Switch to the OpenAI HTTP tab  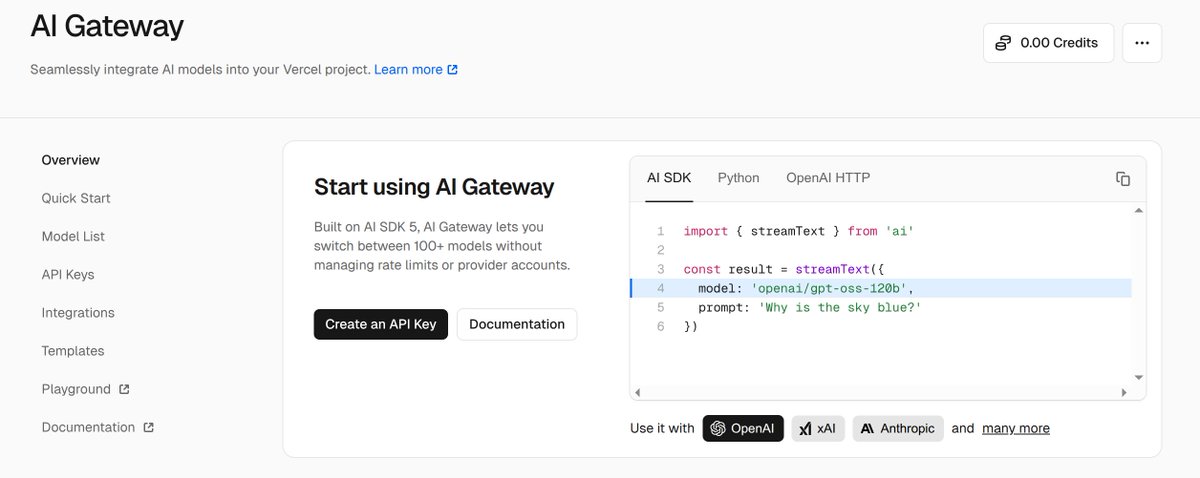tap(828, 178)
